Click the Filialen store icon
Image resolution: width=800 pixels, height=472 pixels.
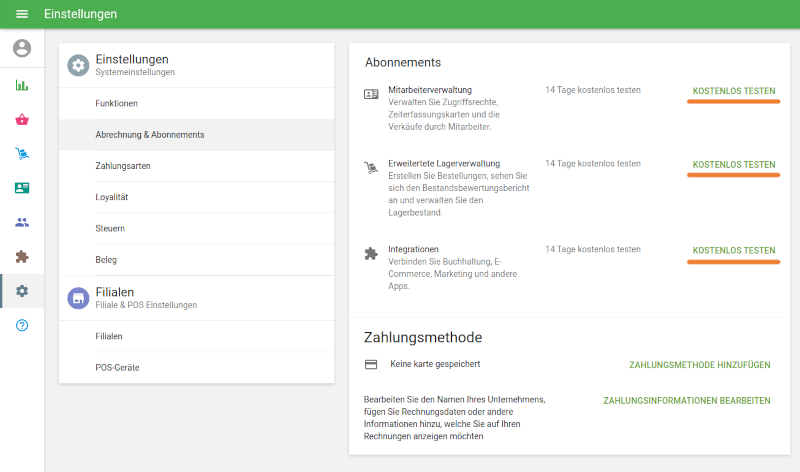tap(78, 298)
